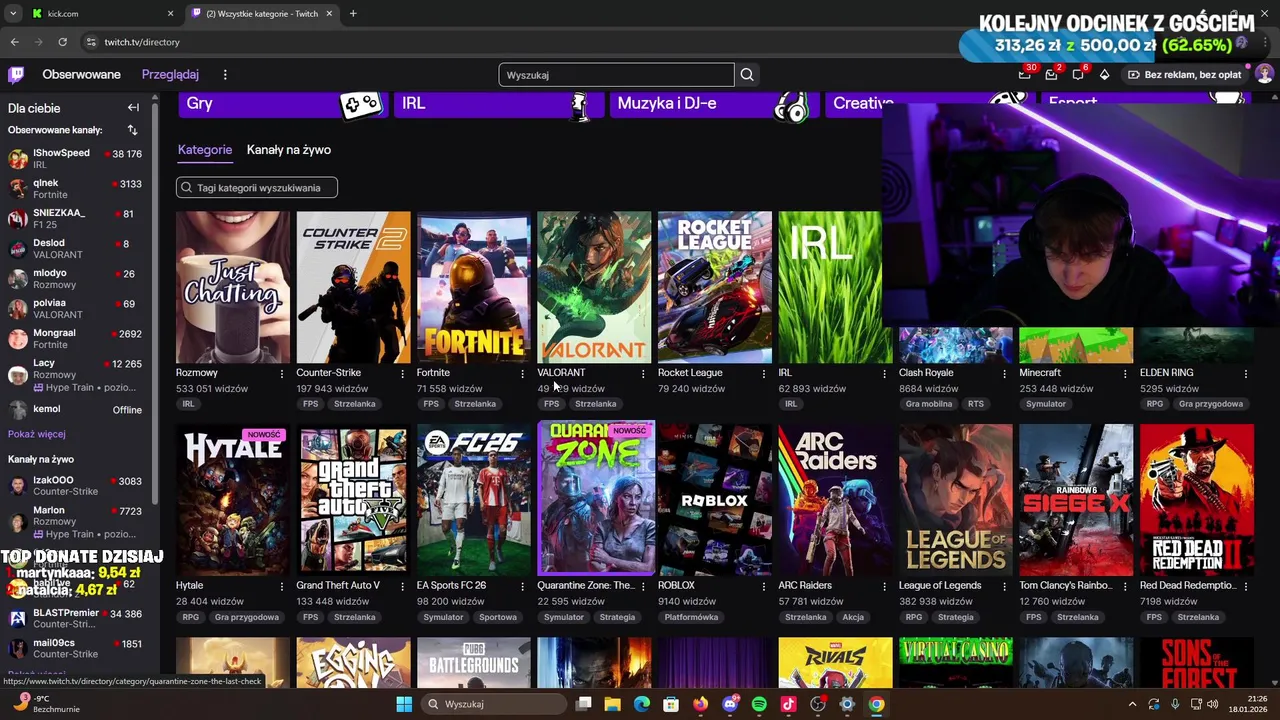Collapse the Dla ciebie sidebar
Screen dimensions: 1280x720
pyautogui.click(x=133, y=107)
